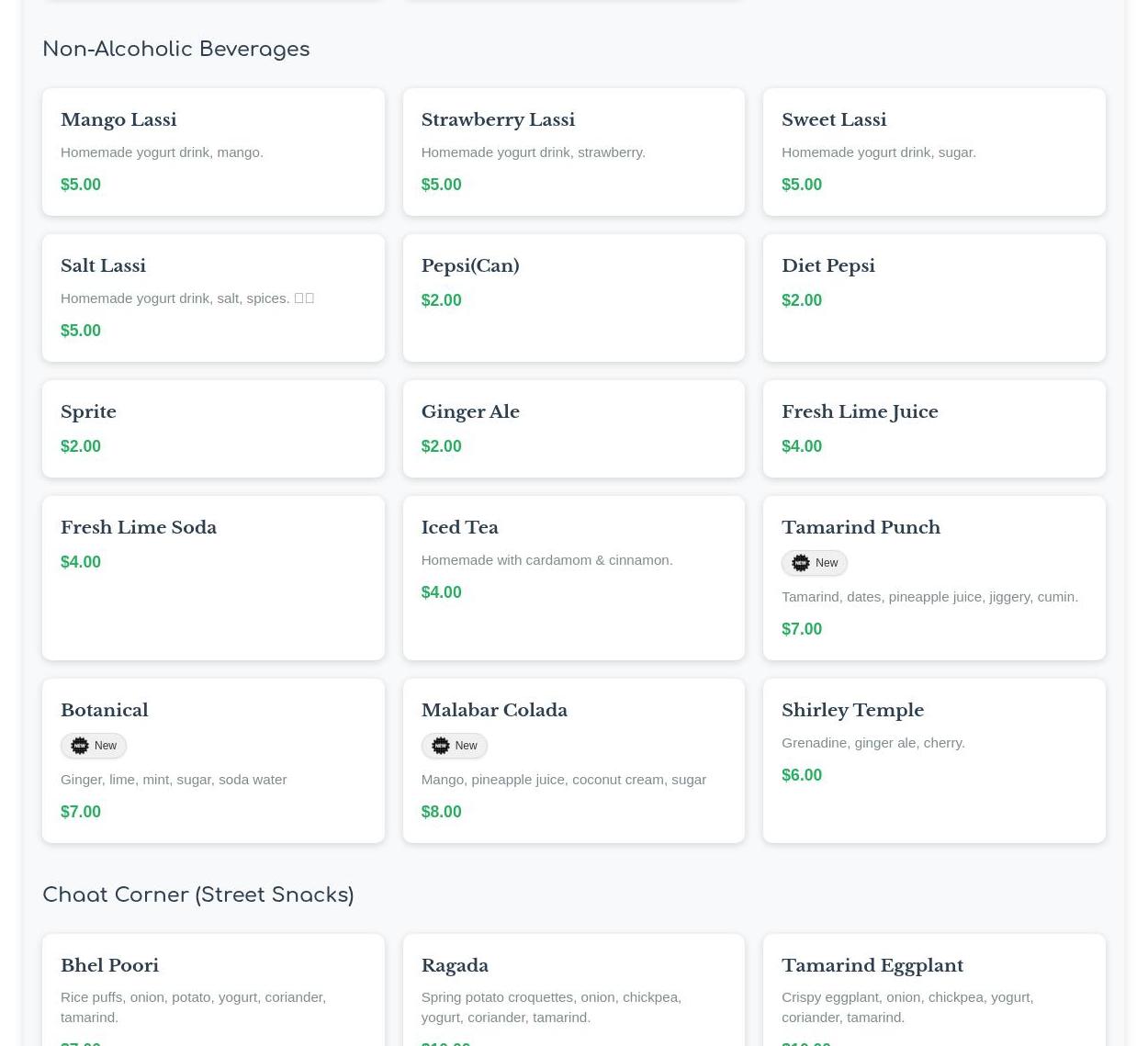Screen dimensions: 1148x1046
Task: Open the Shirley Temple drink card
Action: click(x=852, y=711)
